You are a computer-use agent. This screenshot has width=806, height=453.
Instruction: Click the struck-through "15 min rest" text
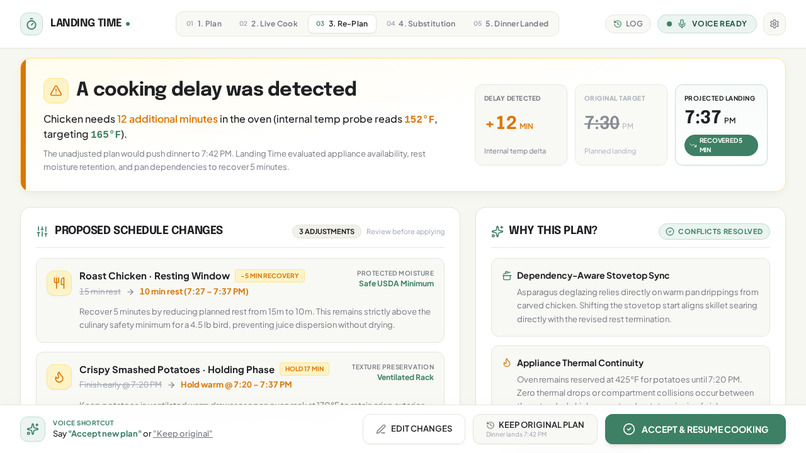(100, 292)
